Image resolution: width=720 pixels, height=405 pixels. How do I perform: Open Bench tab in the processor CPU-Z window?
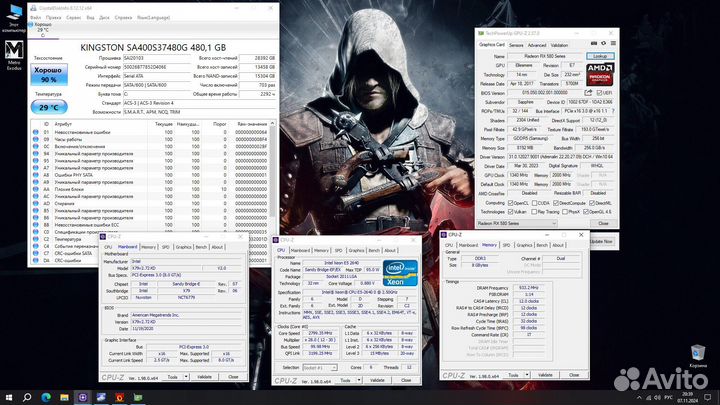coord(374,250)
